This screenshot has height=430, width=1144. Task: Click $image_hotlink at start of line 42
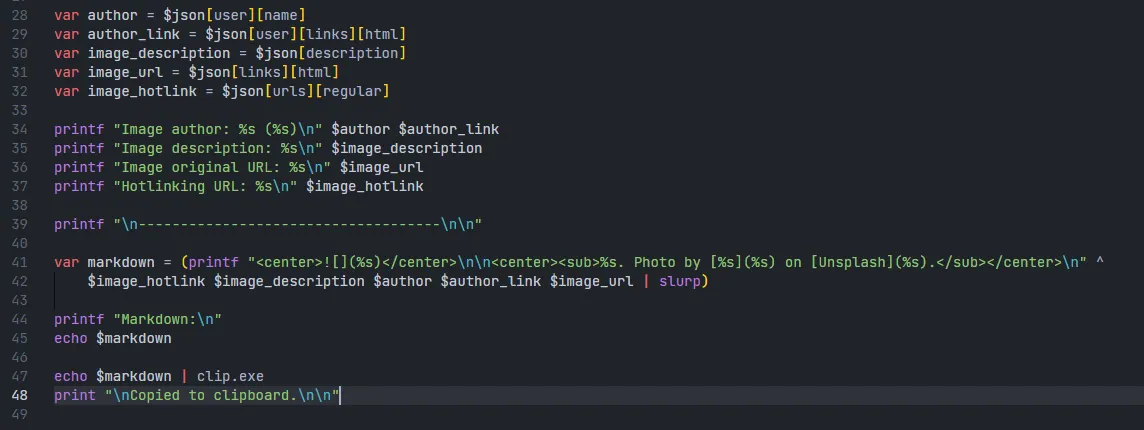[147, 281]
